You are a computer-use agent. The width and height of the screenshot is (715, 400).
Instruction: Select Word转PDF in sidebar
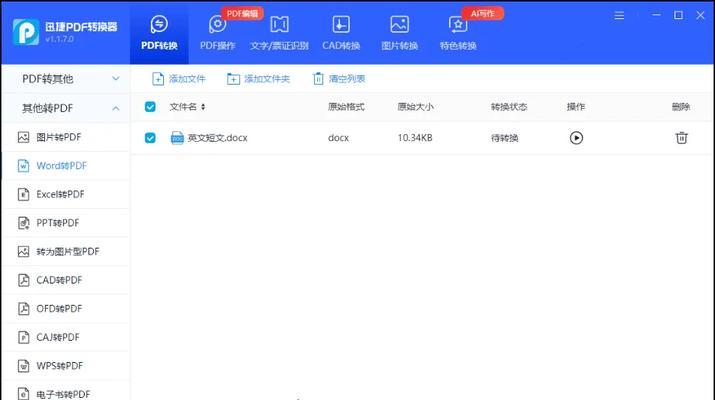[x=66, y=166]
